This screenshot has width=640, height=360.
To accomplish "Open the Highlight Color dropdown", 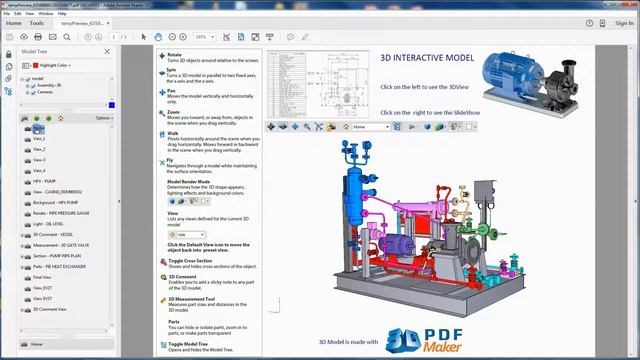I will tap(55, 65).
